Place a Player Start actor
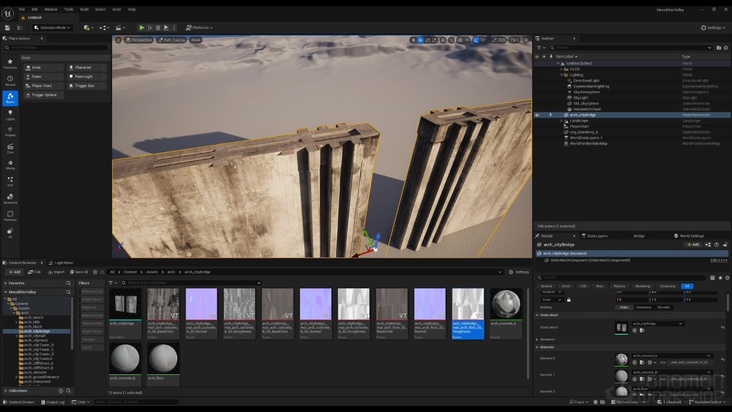The image size is (732, 412). pyautogui.click(x=44, y=86)
